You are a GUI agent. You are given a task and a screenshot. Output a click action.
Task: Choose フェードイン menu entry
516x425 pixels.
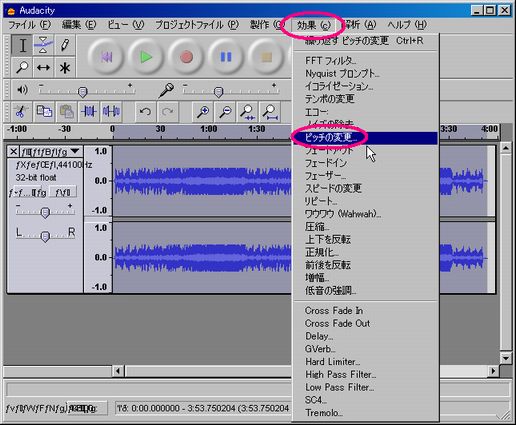(x=365, y=163)
